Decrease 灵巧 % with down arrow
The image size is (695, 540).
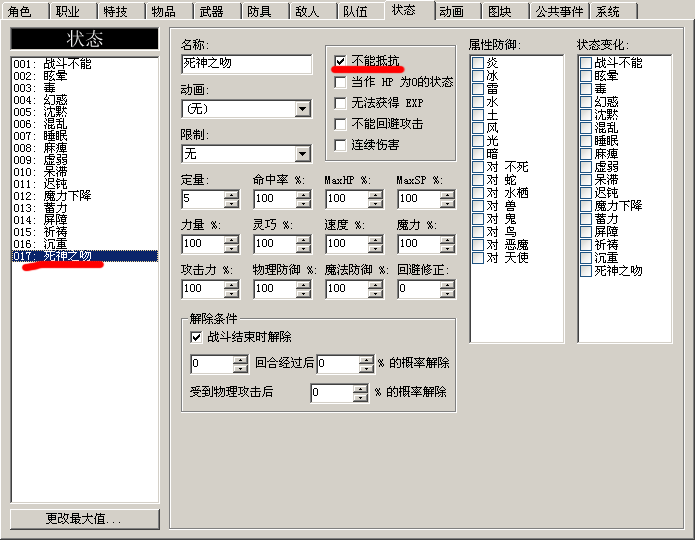point(303,249)
